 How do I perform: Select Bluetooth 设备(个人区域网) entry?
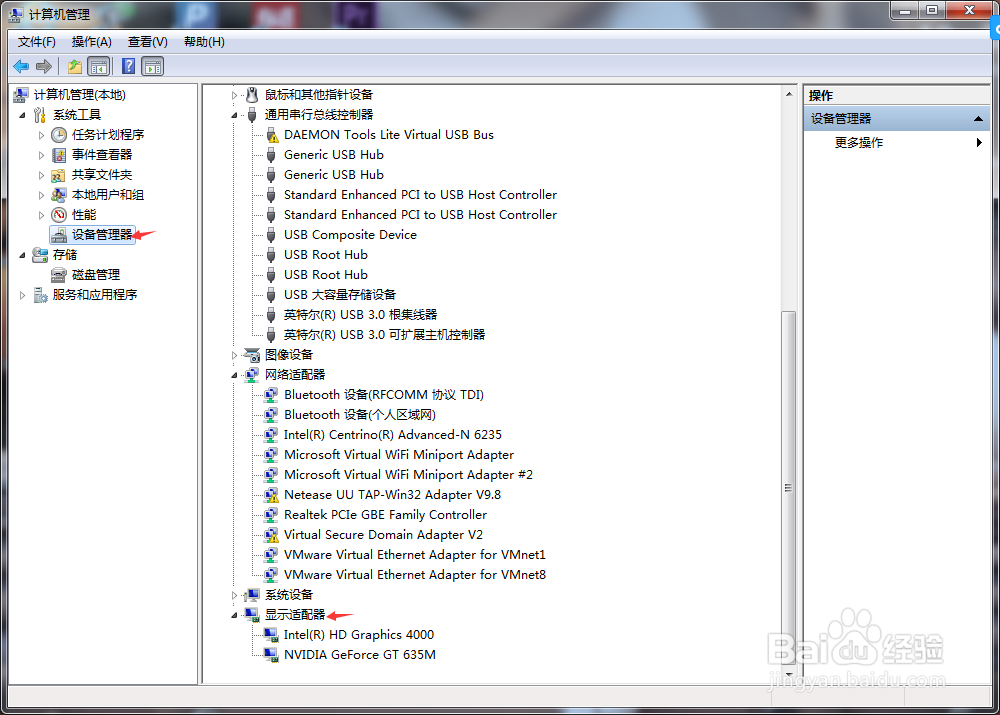pos(360,415)
